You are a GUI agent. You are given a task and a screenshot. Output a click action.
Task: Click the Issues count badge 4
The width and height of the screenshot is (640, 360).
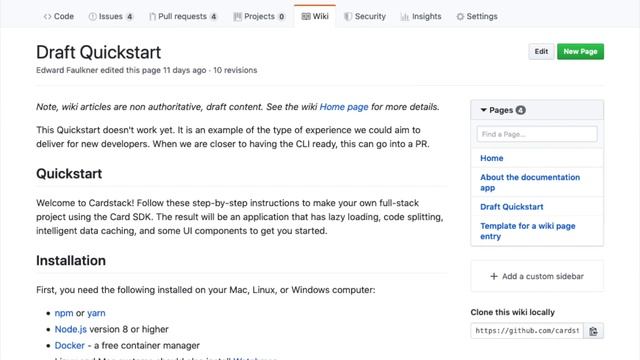(x=129, y=17)
